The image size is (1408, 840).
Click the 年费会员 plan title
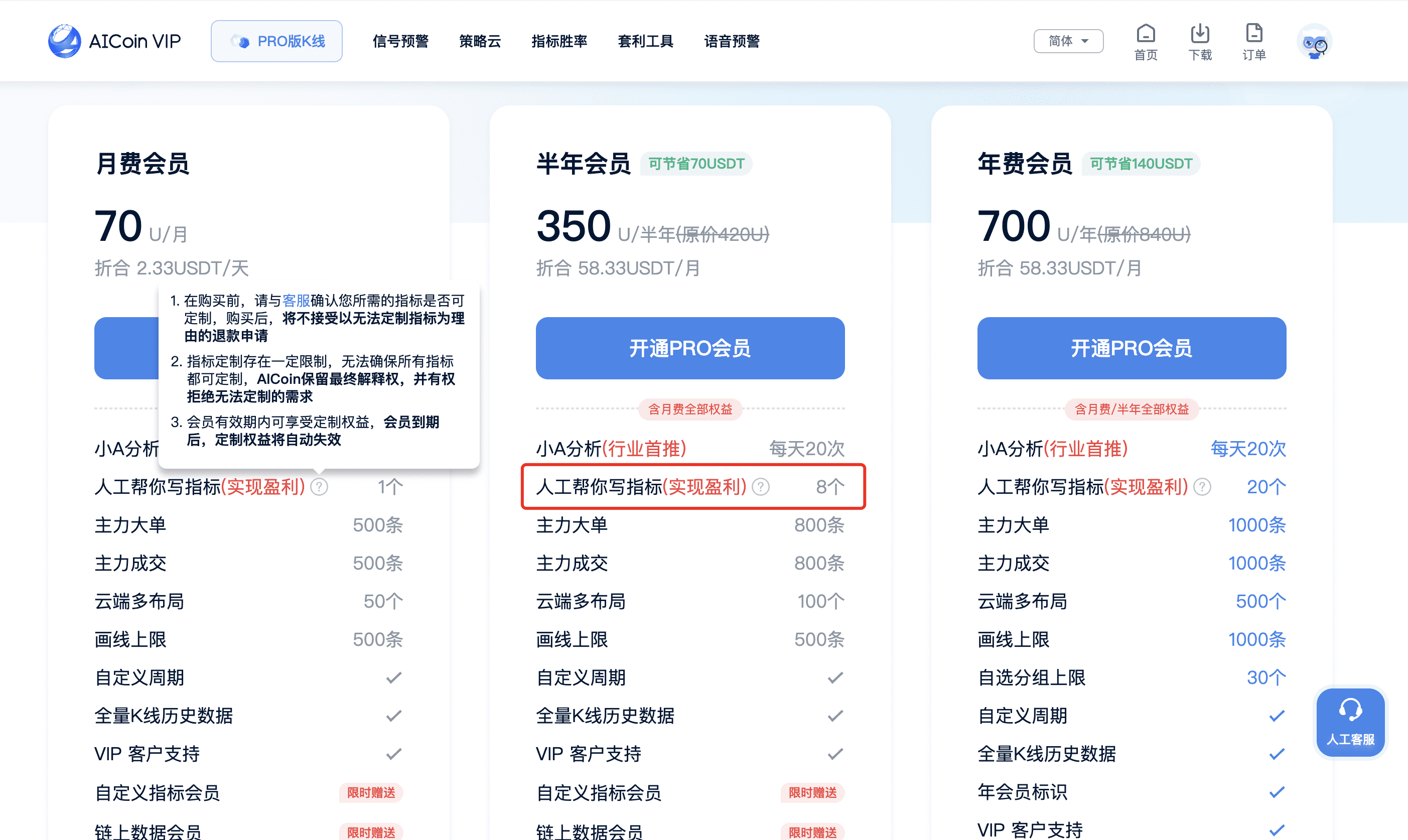coord(1025,164)
